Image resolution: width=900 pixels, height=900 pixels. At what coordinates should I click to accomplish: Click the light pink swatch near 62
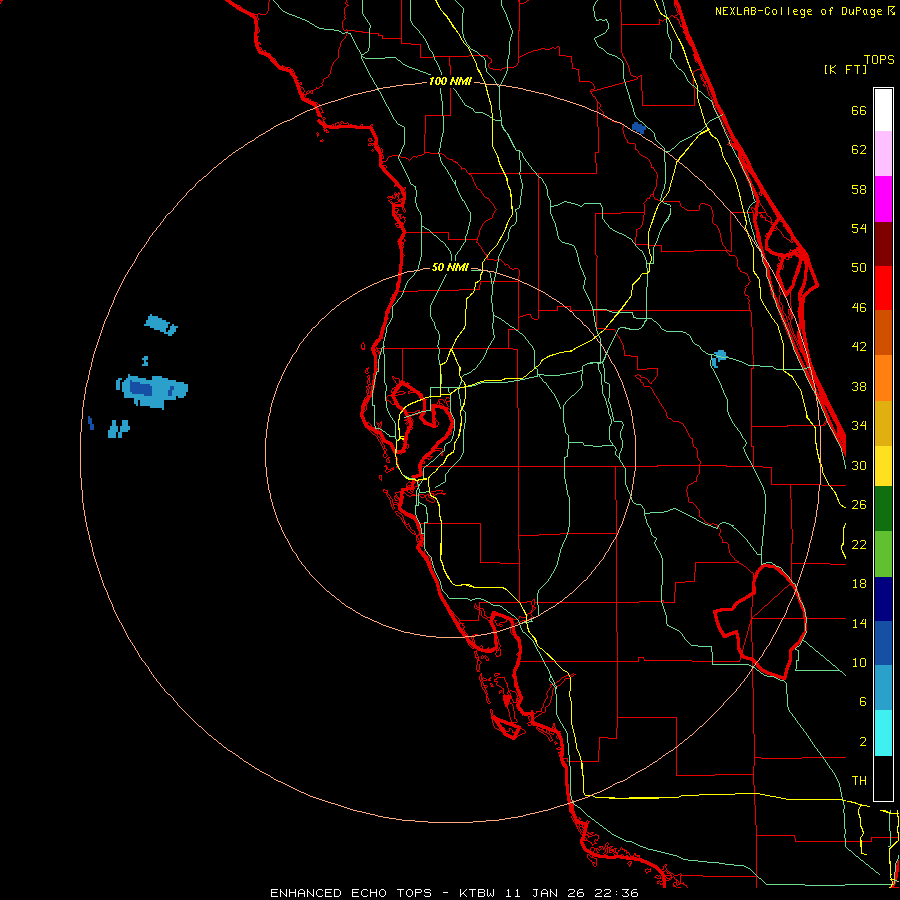883,154
